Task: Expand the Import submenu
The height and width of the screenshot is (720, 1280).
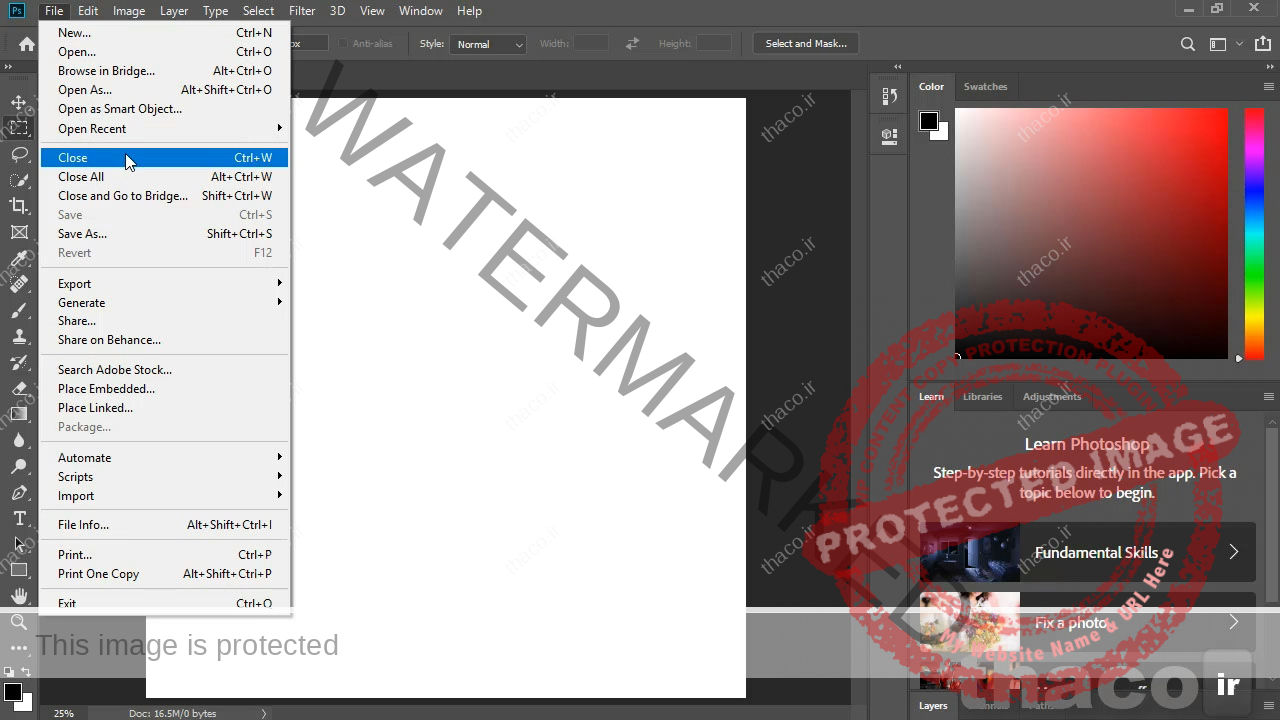Action: click(164, 496)
